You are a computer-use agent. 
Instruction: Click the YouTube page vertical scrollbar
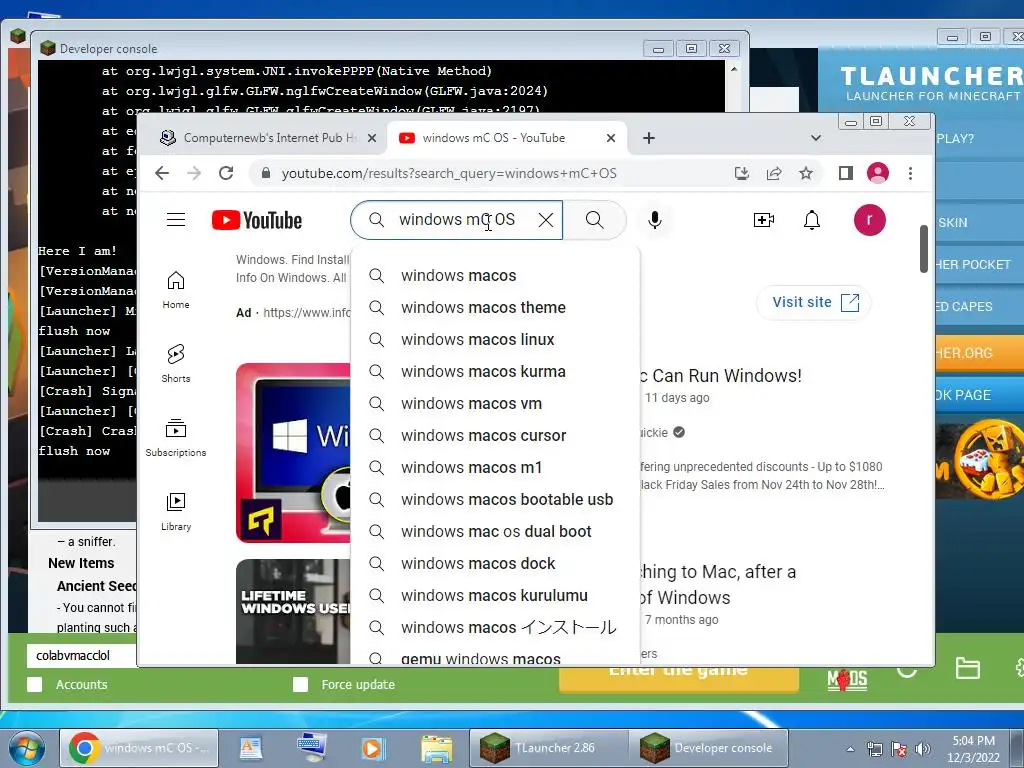(x=923, y=249)
